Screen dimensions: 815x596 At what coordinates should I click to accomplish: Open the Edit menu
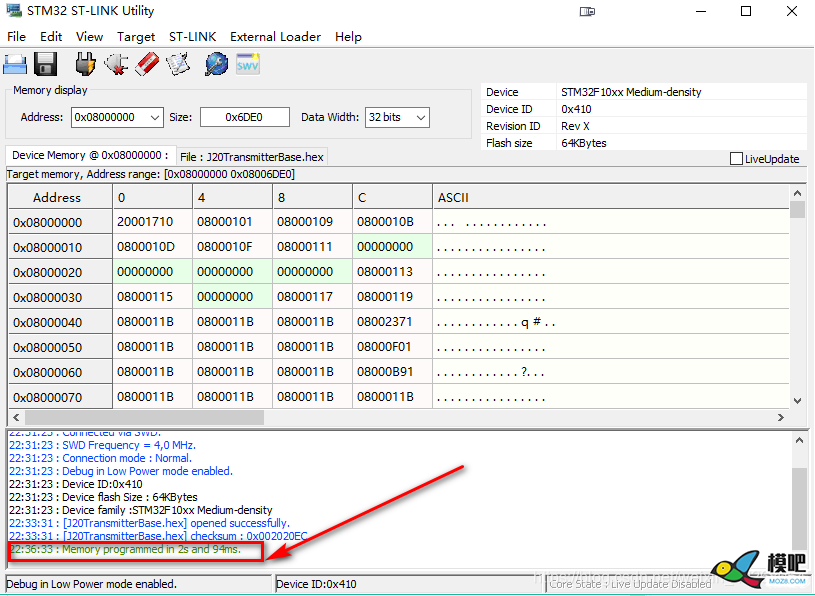point(51,37)
